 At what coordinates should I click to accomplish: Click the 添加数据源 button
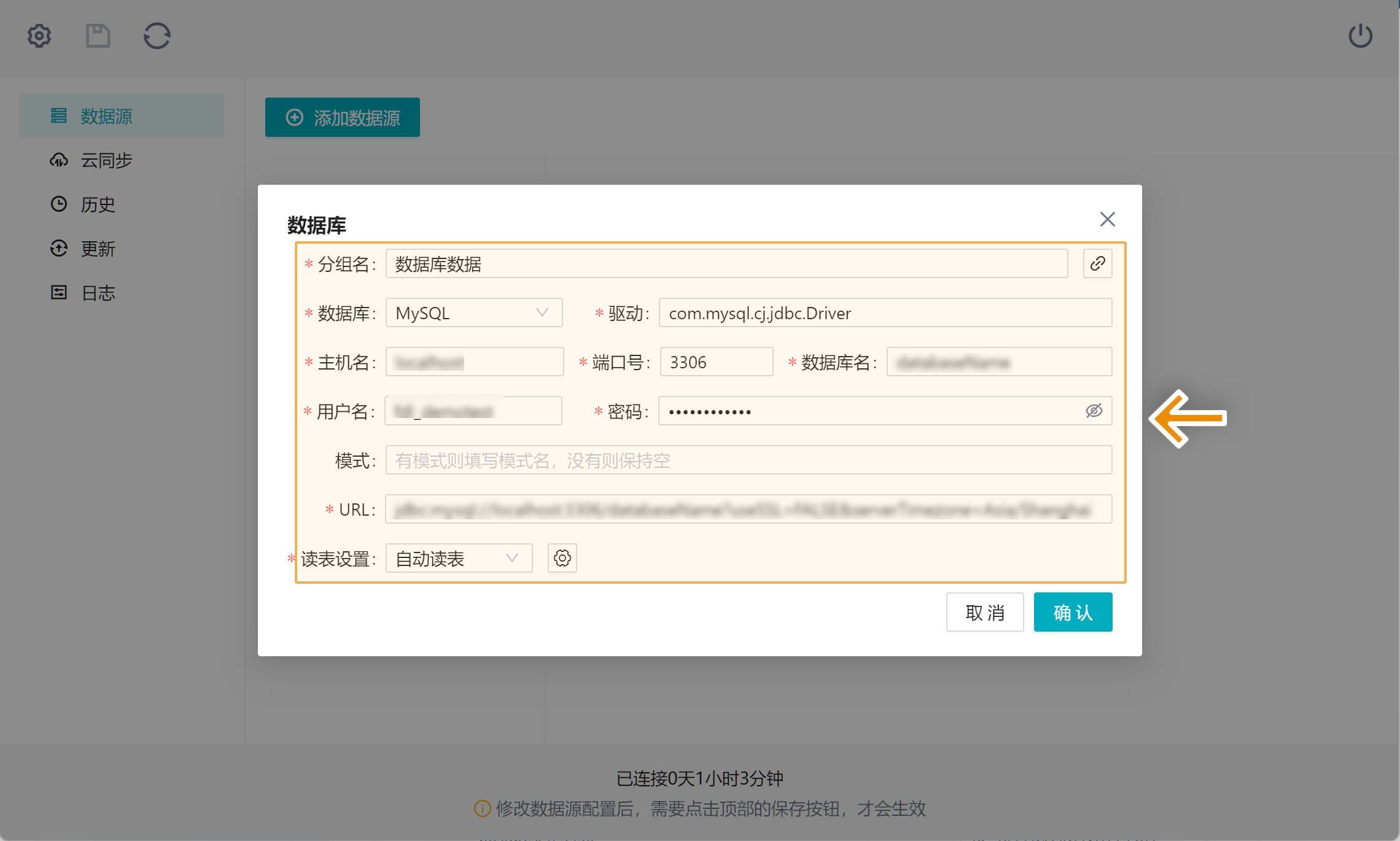(x=342, y=117)
